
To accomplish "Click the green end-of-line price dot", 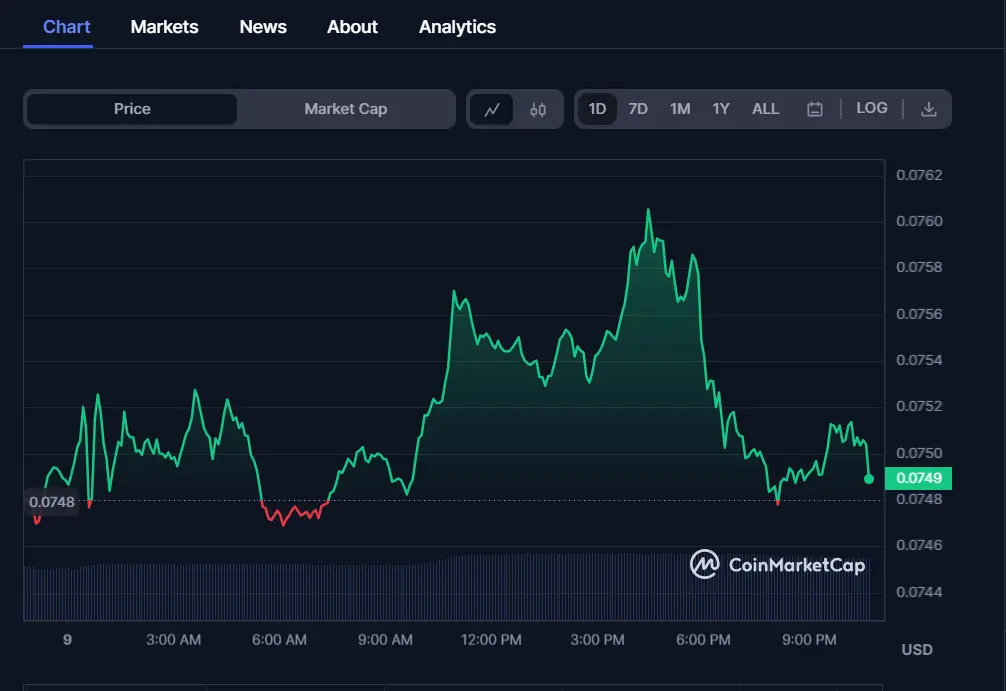I will click(869, 479).
